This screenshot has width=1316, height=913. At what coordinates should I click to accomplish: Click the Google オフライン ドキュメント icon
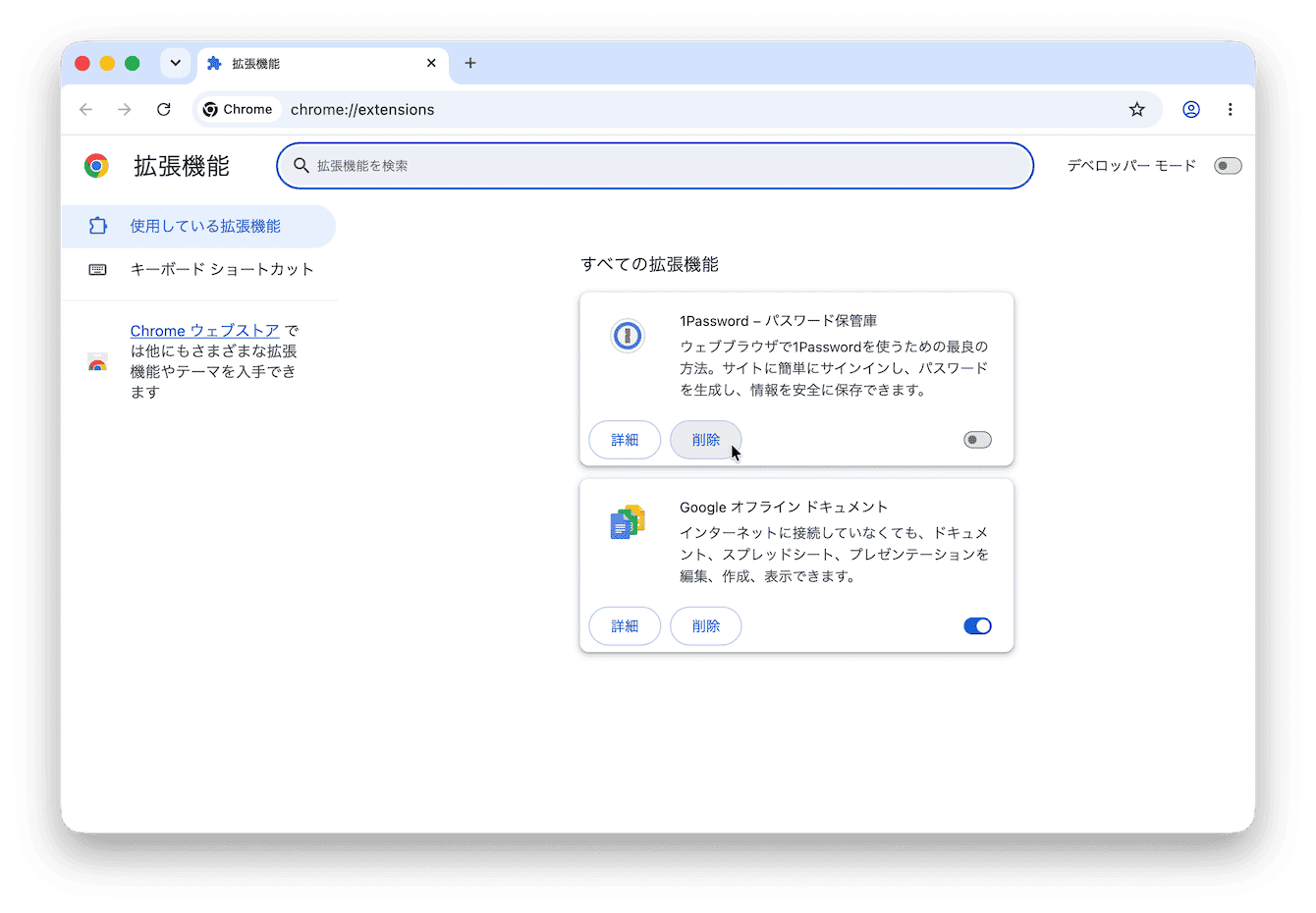[627, 522]
